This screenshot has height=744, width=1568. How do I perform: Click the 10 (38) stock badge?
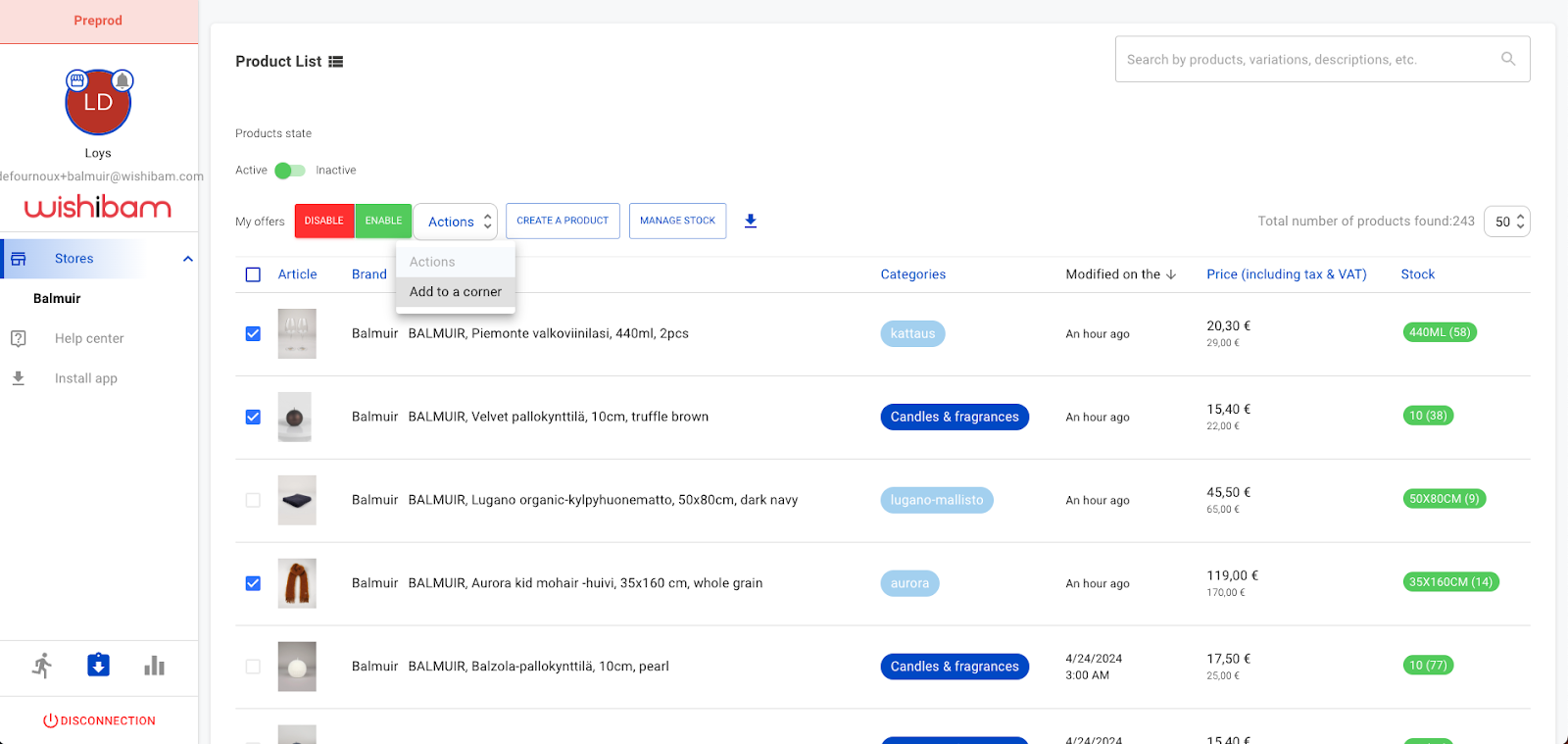coord(1428,416)
